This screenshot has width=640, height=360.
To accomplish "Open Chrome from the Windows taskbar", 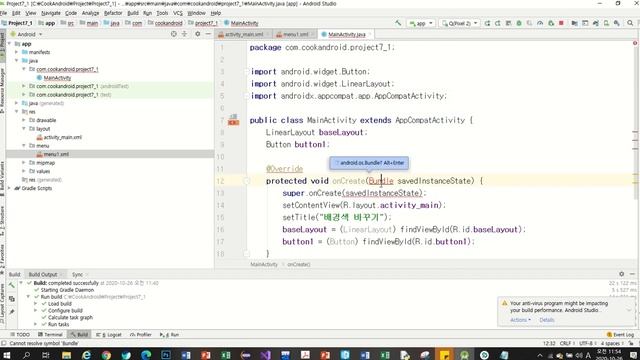I will (107, 355).
